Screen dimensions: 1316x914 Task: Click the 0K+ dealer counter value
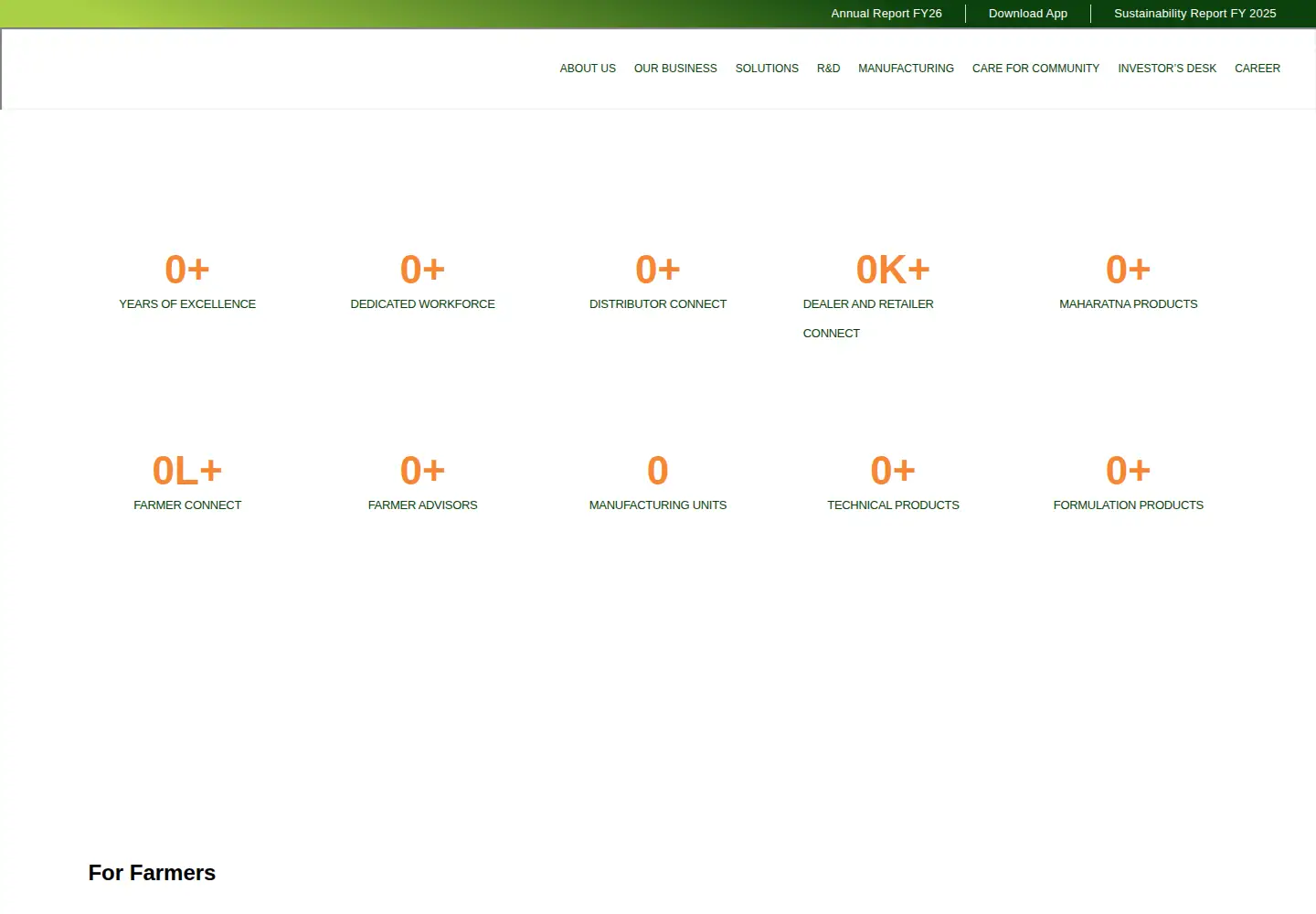pos(893,270)
